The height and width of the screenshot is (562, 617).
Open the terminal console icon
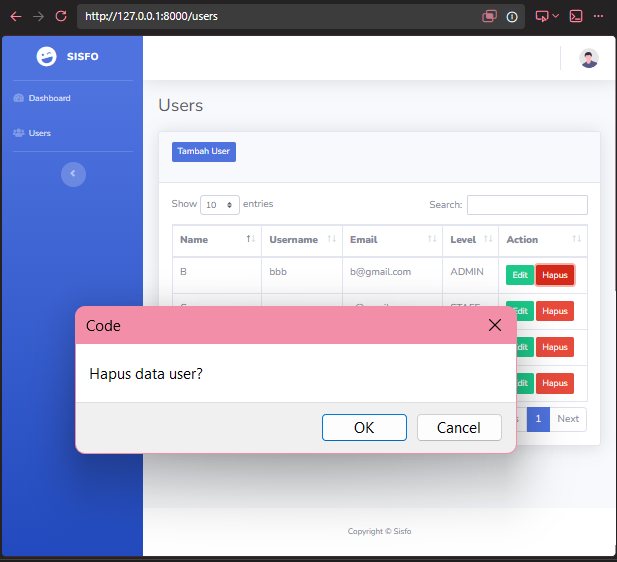pos(576,17)
